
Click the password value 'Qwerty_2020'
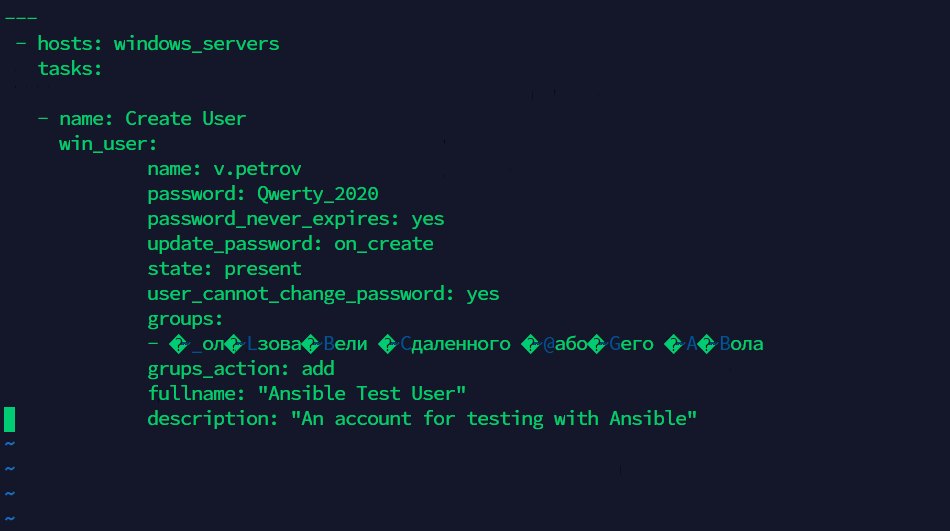(x=317, y=194)
